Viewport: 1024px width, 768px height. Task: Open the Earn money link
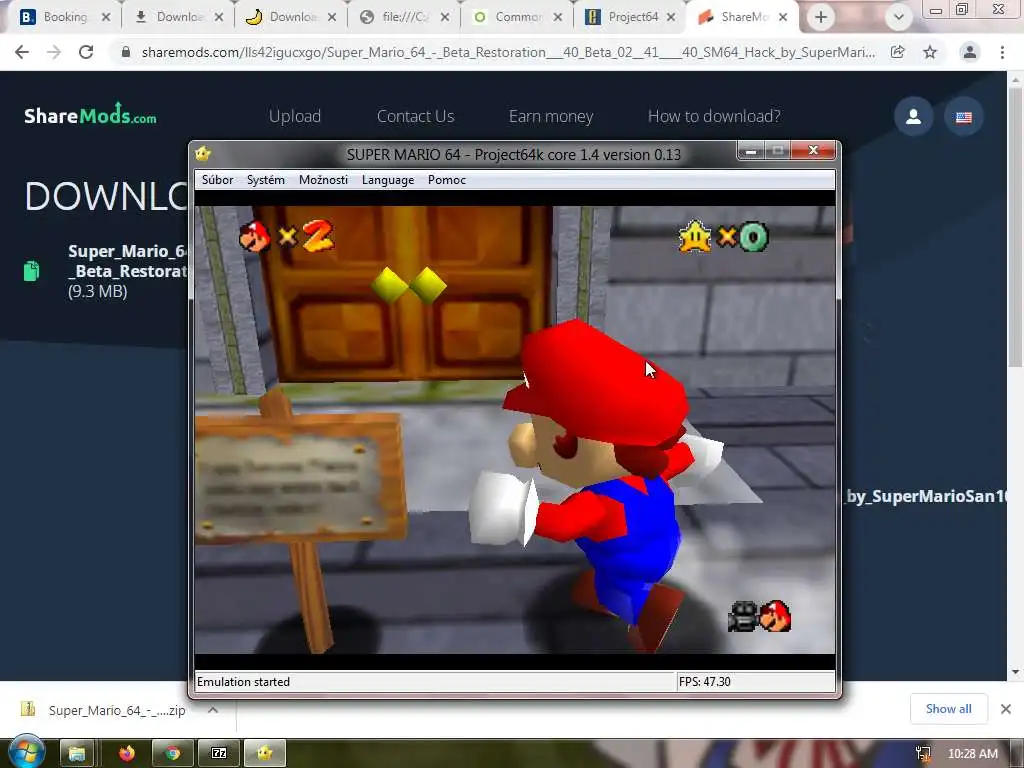pos(551,116)
